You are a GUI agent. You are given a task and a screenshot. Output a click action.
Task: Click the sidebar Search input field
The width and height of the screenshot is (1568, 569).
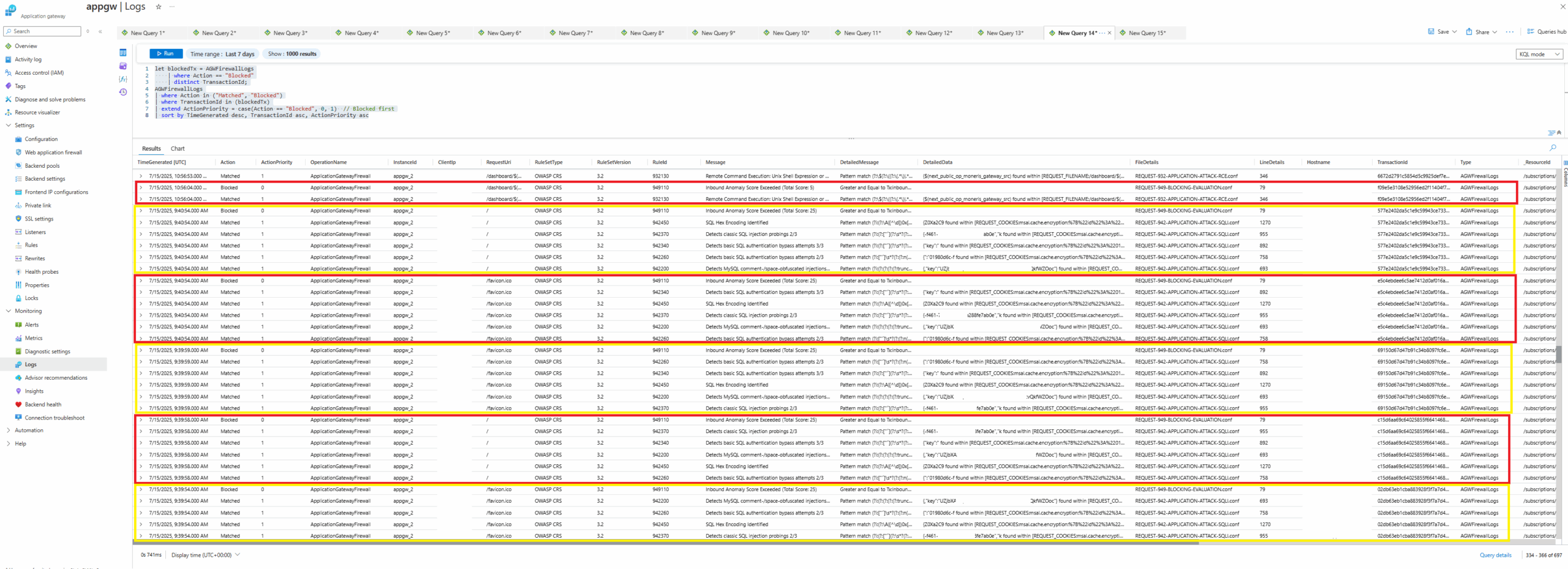[43, 31]
